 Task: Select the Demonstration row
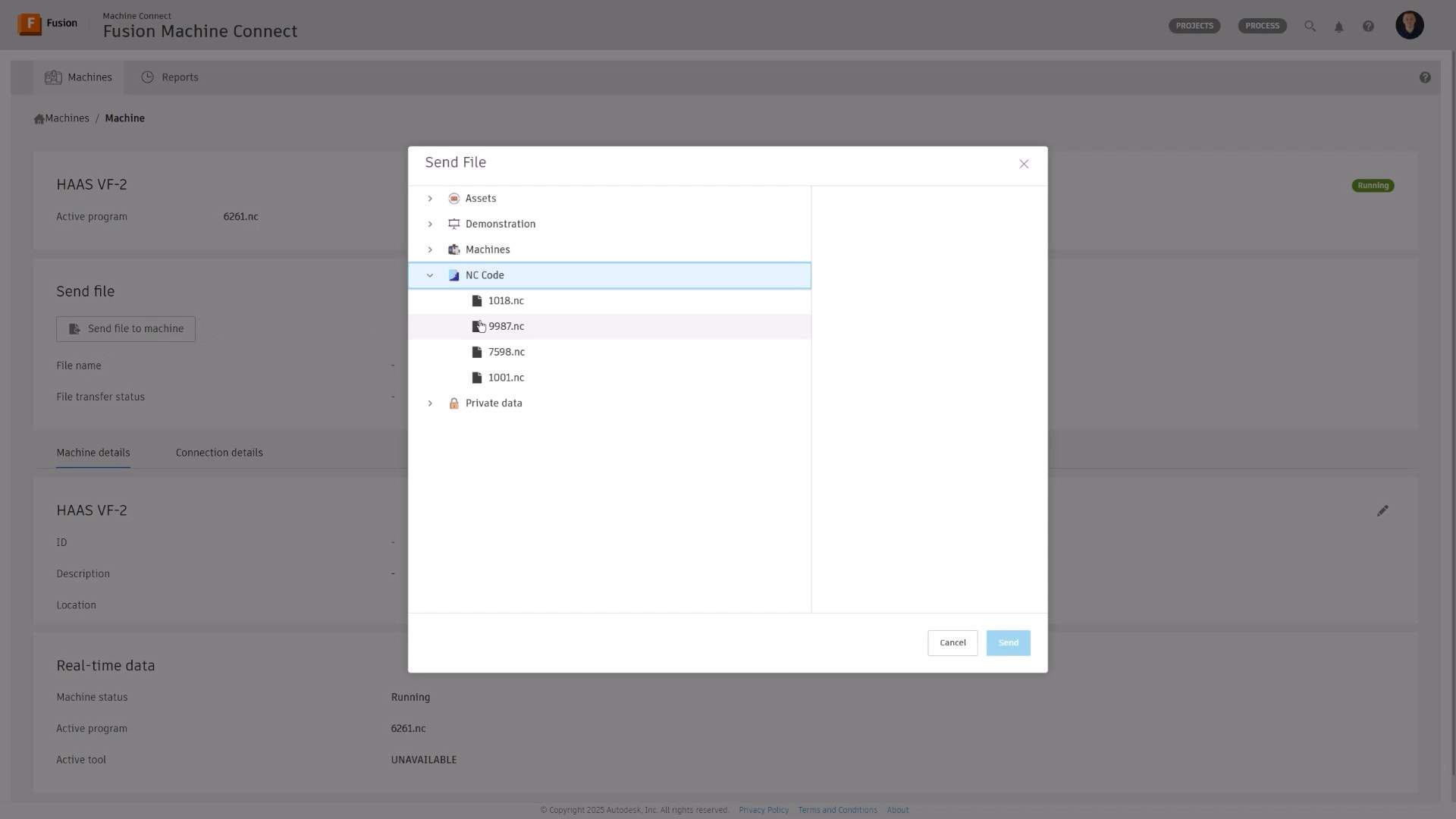tap(610, 224)
